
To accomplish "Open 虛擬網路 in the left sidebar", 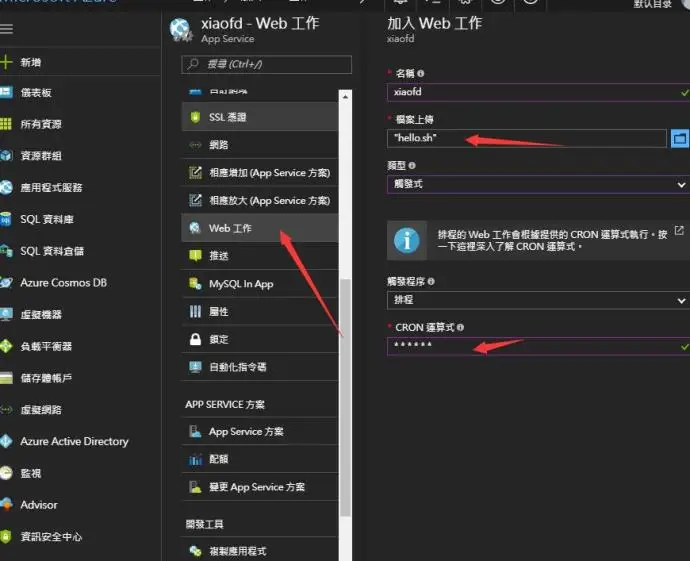I will (x=40, y=410).
